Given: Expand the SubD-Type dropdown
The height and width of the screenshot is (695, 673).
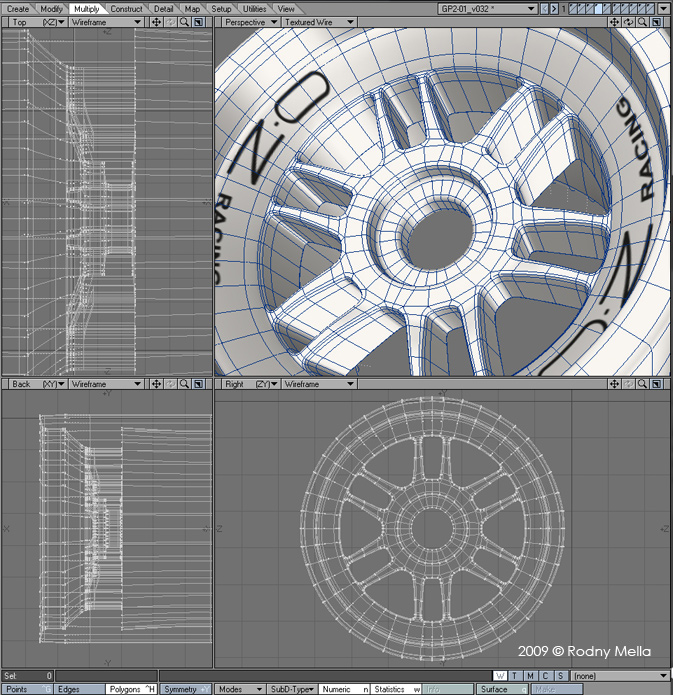Looking at the screenshot, I should (x=294, y=689).
